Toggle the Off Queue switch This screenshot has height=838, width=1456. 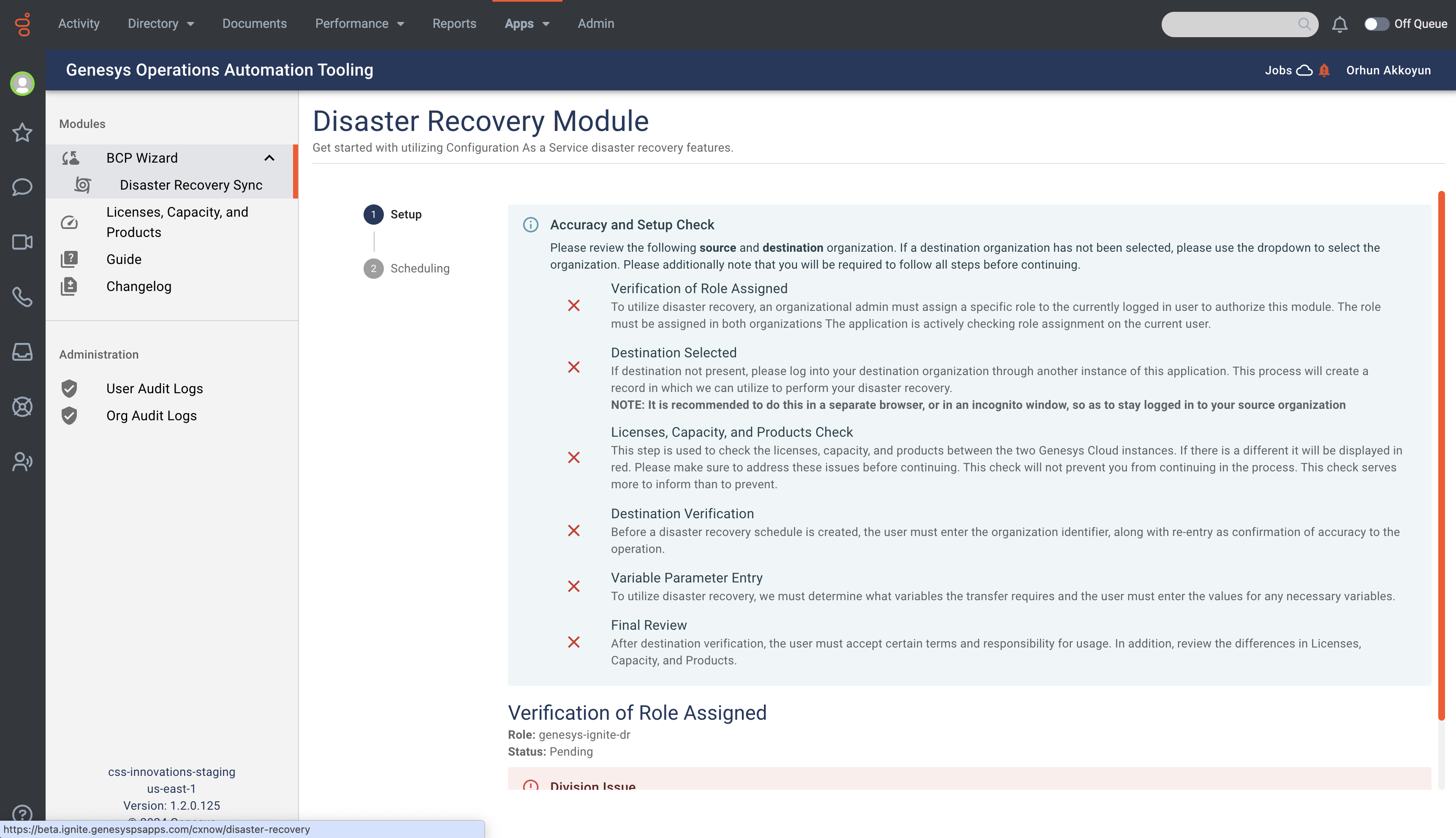pos(1376,24)
